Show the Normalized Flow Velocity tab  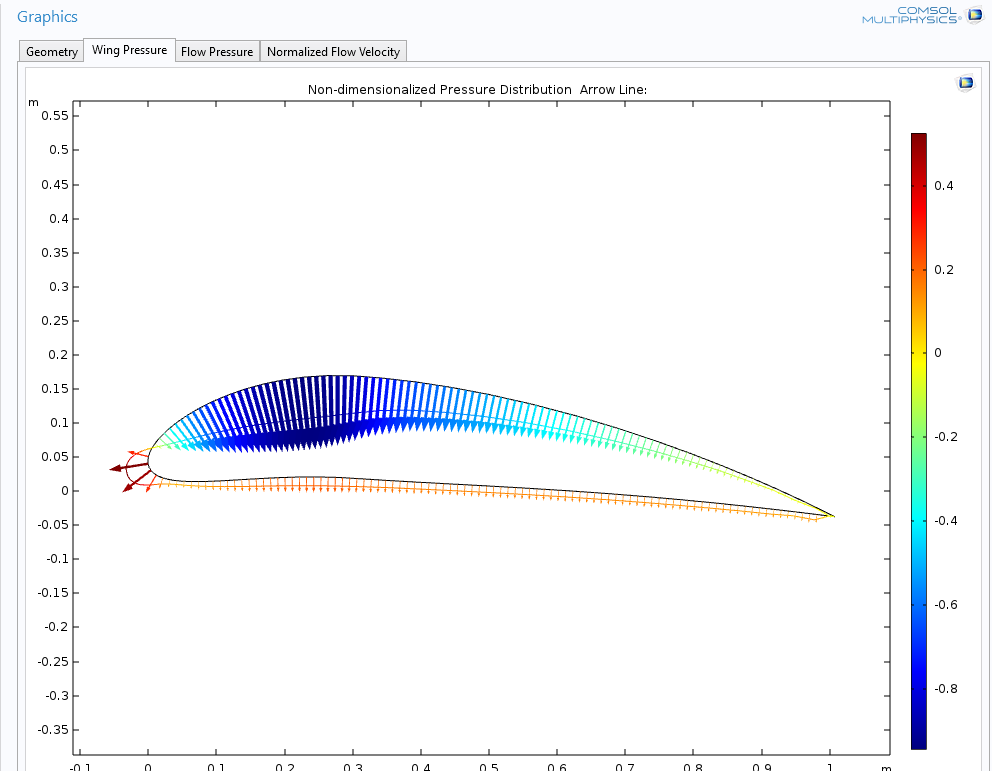[333, 52]
